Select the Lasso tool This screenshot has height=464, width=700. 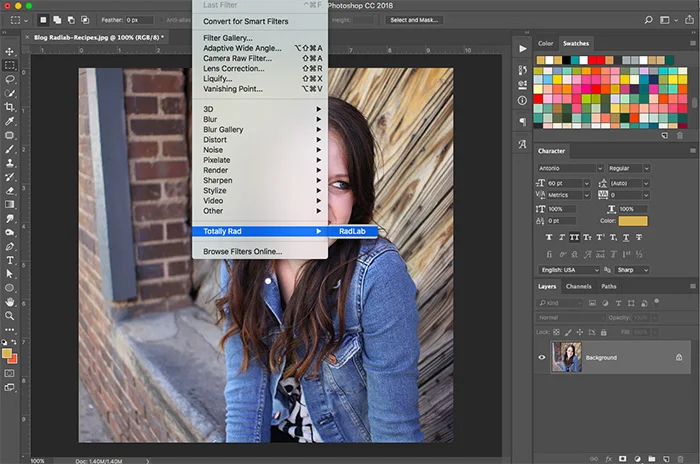[x=9, y=79]
